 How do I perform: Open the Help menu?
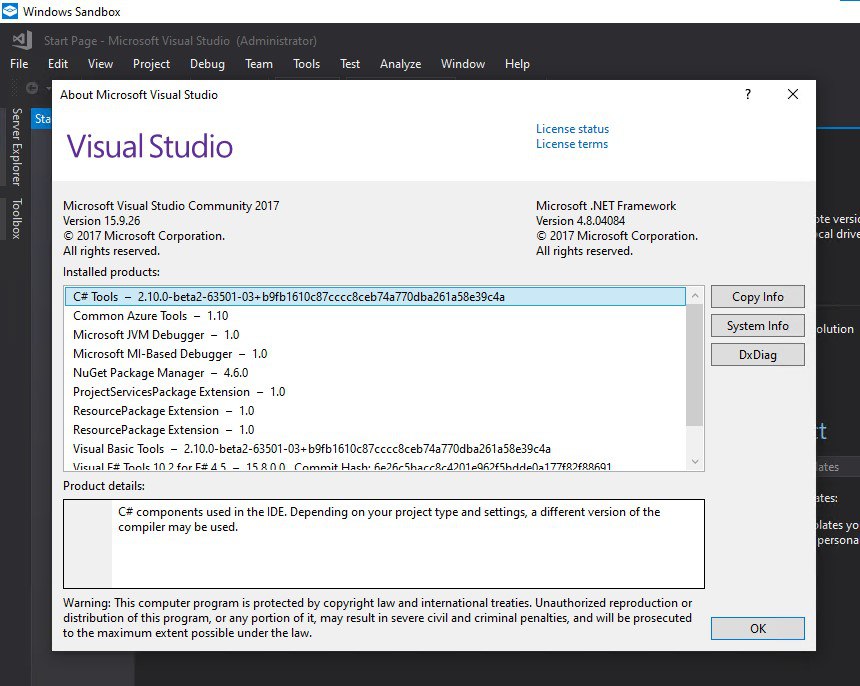(517, 64)
